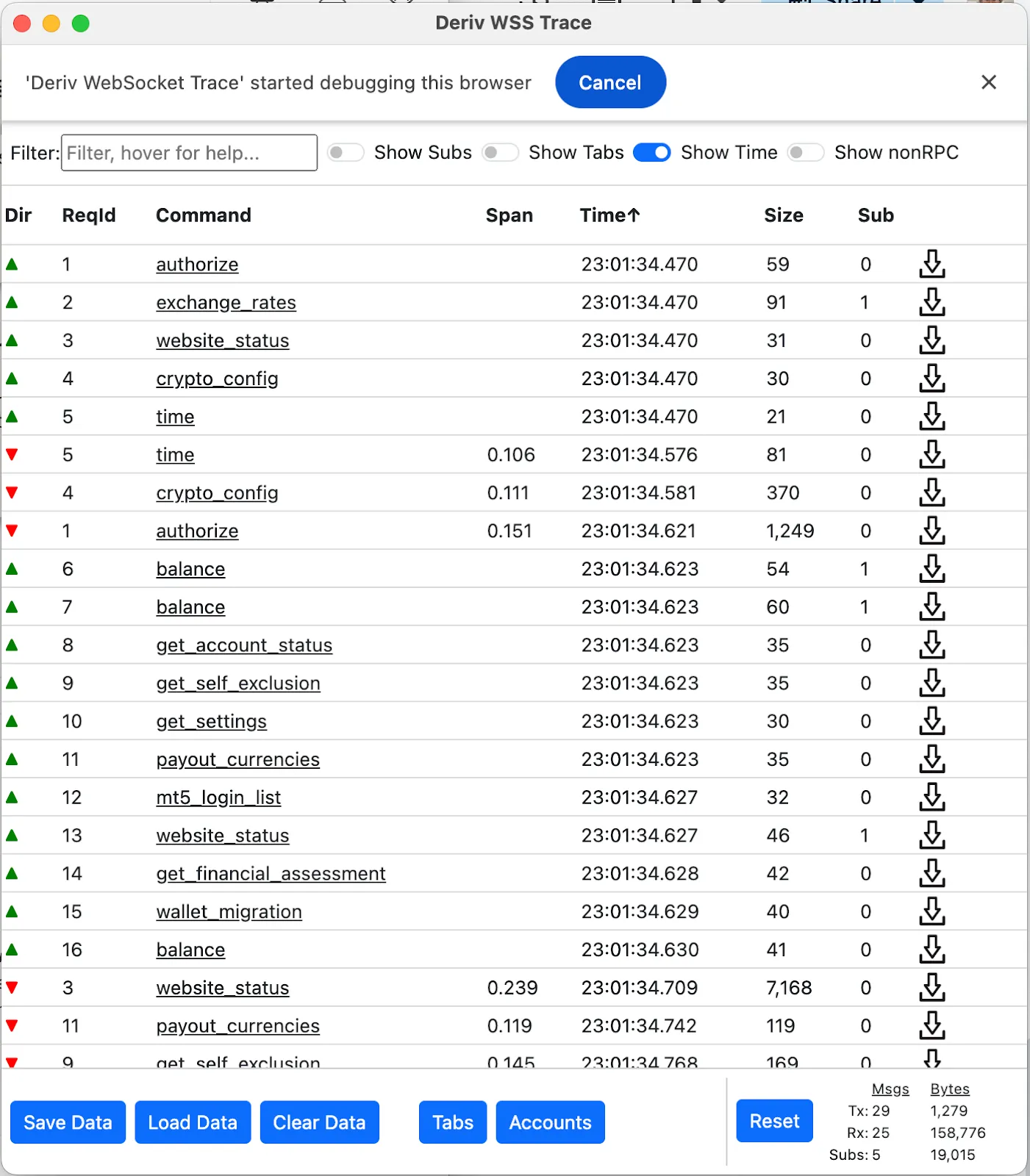This screenshot has width=1030, height=1176.
Task: Click the red down arrow on crypto_config response
Action: pos(12,492)
